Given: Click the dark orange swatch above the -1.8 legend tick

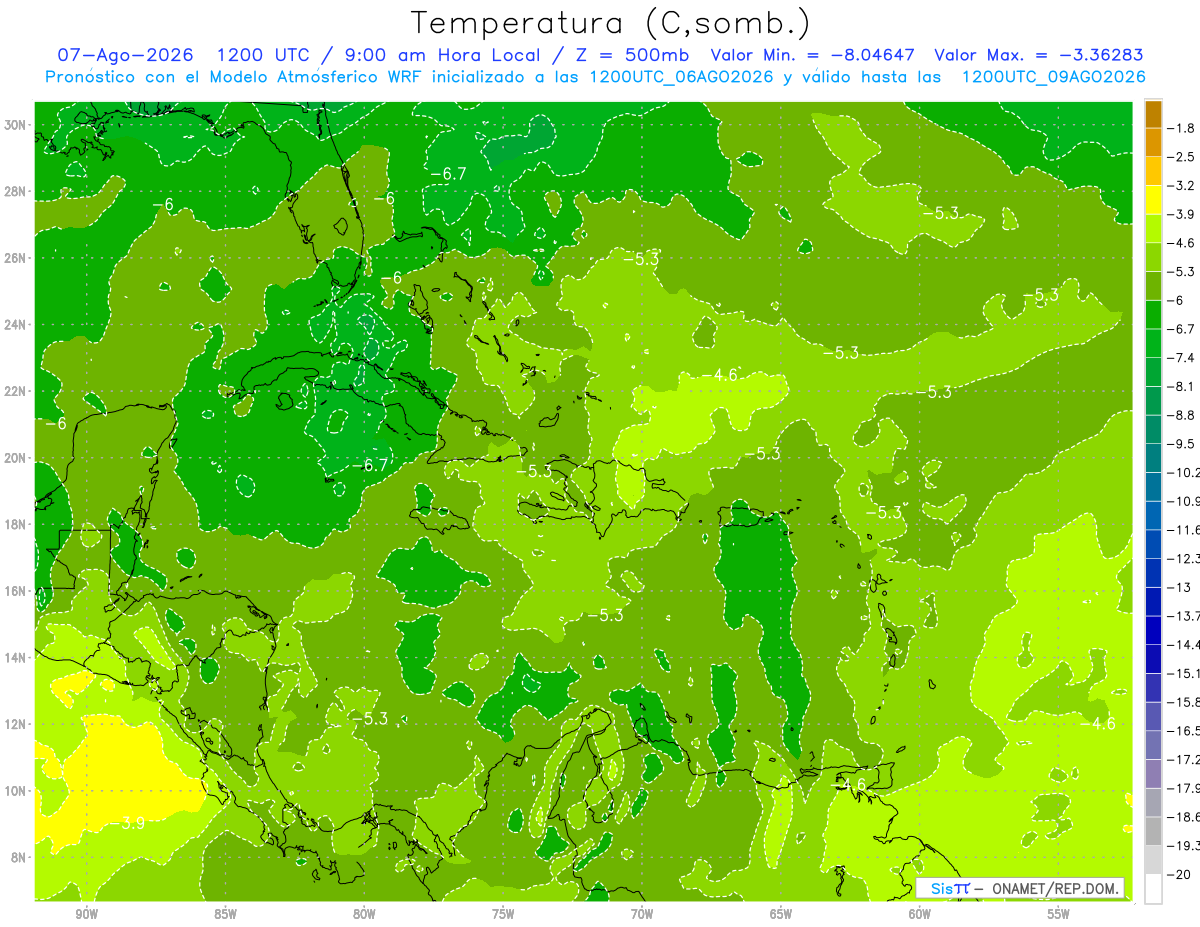Looking at the screenshot, I should click(x=1153, y=114).
